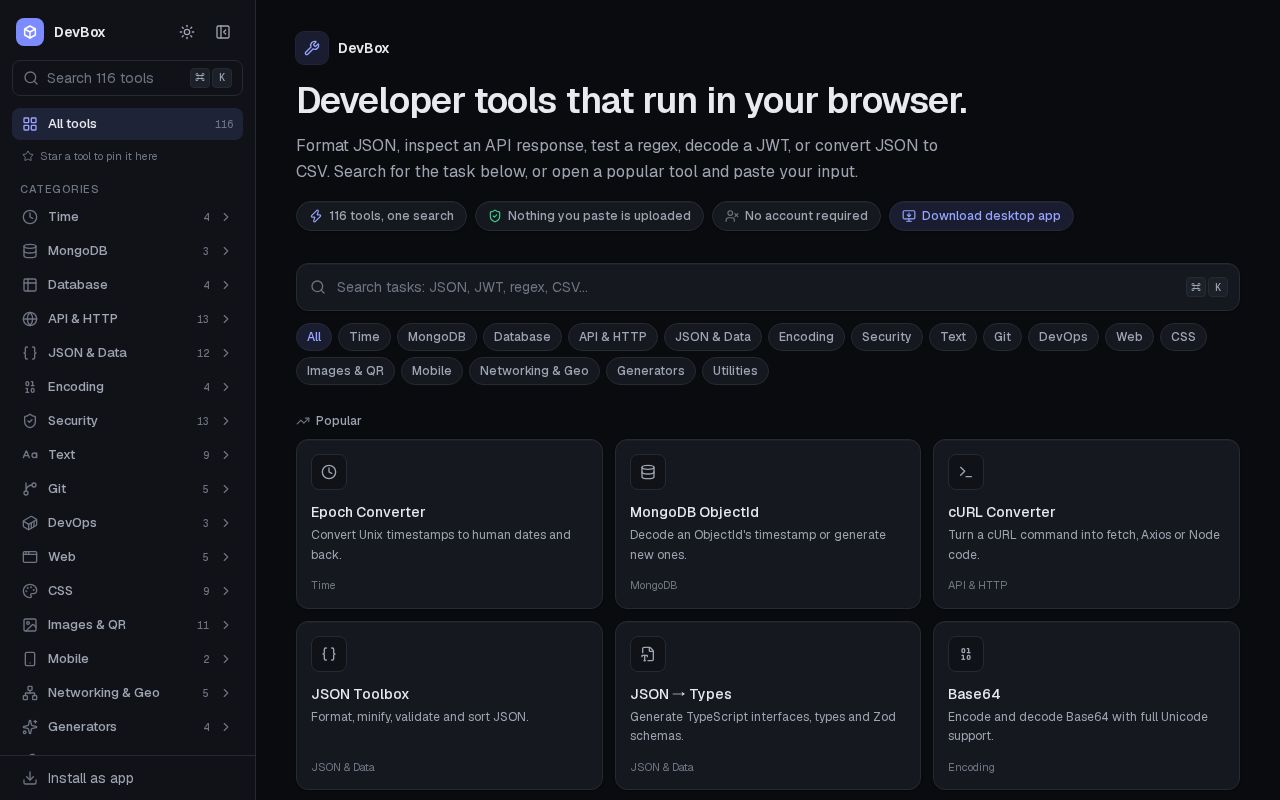The image size is (1280, 800).
Task: Click the Images & QR picture icon
Action: (x=30, y=625)
